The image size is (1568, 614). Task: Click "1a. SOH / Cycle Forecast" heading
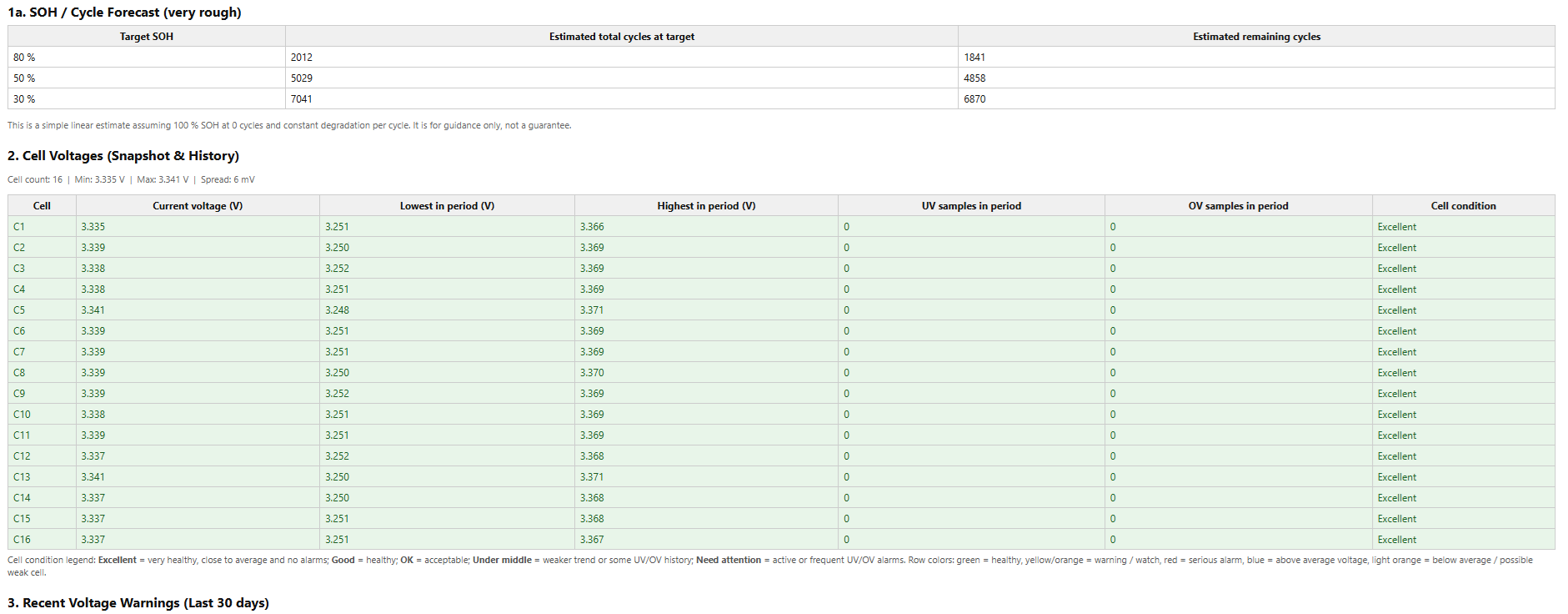pyautogui.click(x=124, y=13)
